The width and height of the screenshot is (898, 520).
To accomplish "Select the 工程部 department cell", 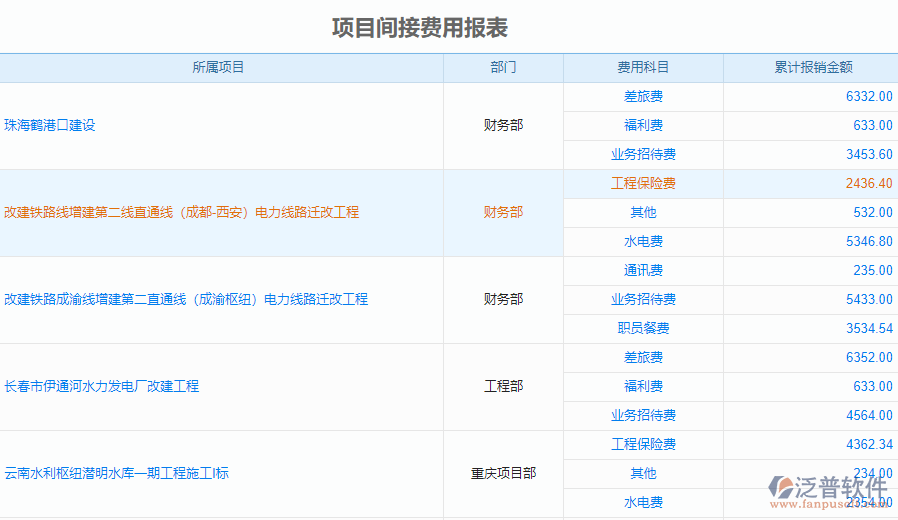I will coord(503,386).
